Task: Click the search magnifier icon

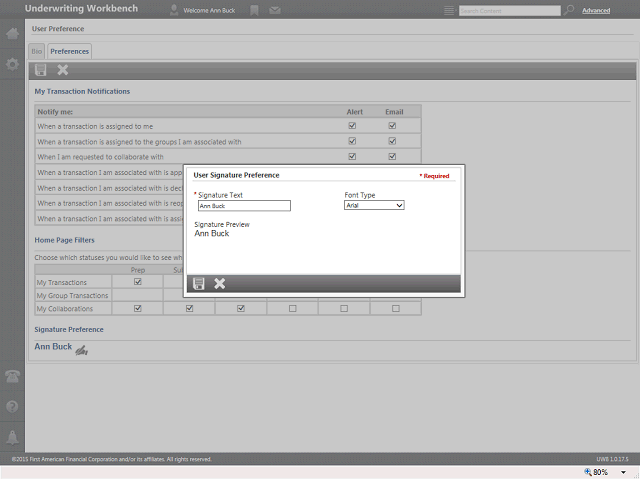Action: coord(569,10)
